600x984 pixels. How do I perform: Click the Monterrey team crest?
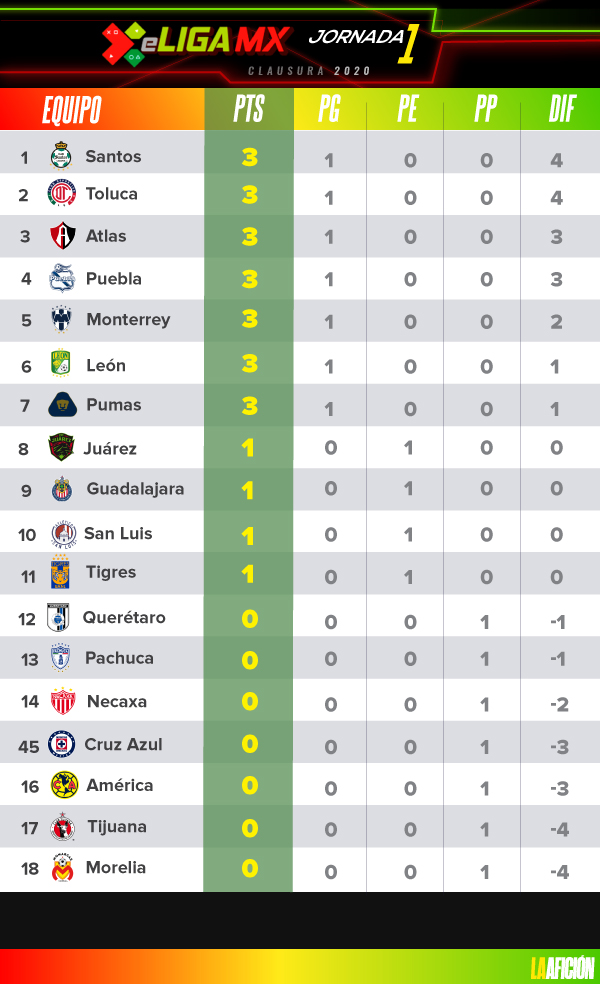click(62, 319)
